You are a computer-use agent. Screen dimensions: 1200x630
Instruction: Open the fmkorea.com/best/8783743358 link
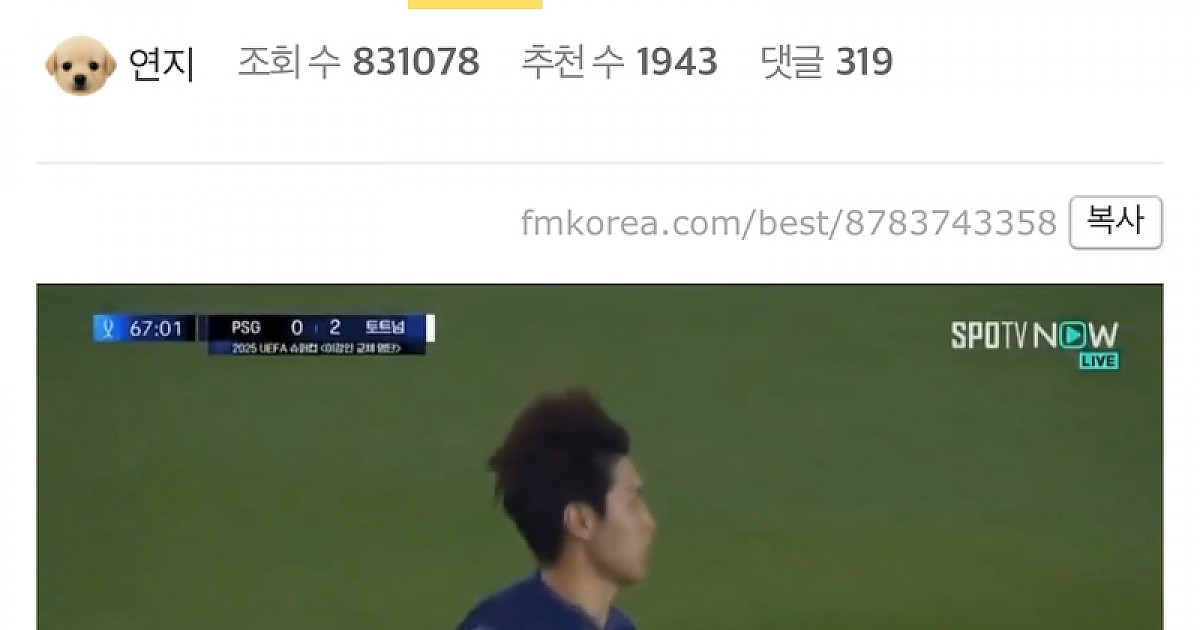[x=788, y=222]
